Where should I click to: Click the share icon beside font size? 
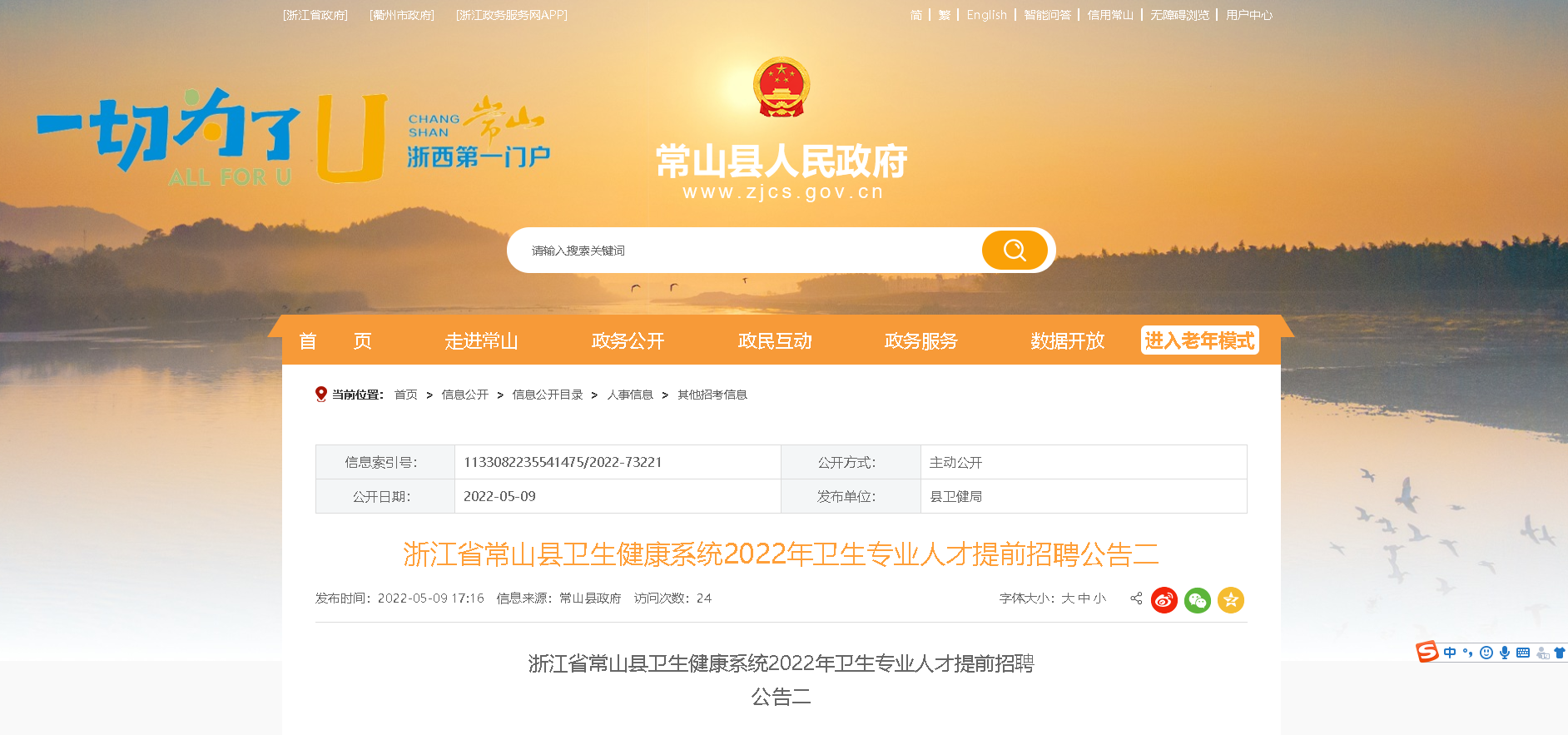[x=1136, y=598]
